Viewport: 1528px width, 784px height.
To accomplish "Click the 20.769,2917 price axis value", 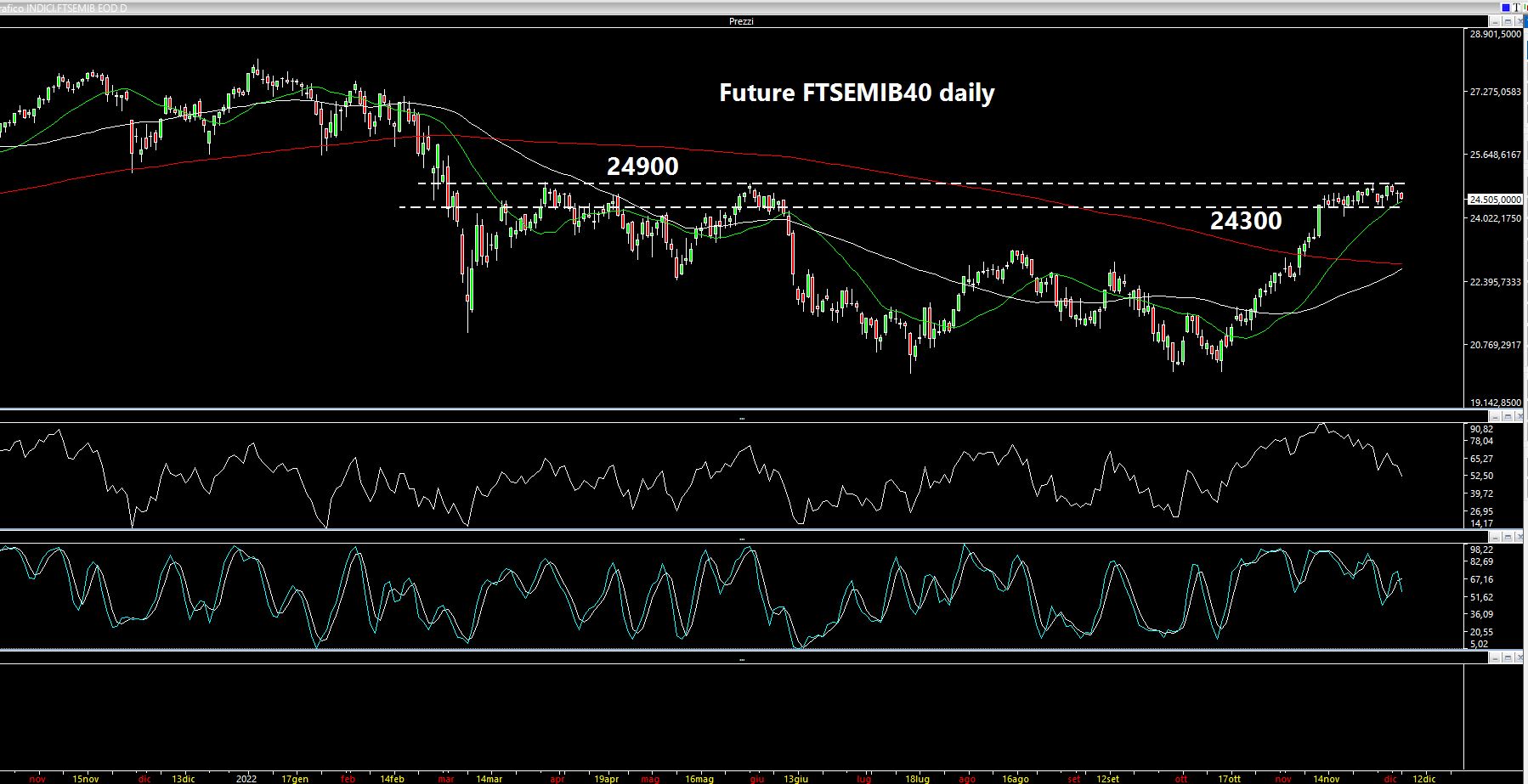I will pyautogui.click(x=1496, y=345).
